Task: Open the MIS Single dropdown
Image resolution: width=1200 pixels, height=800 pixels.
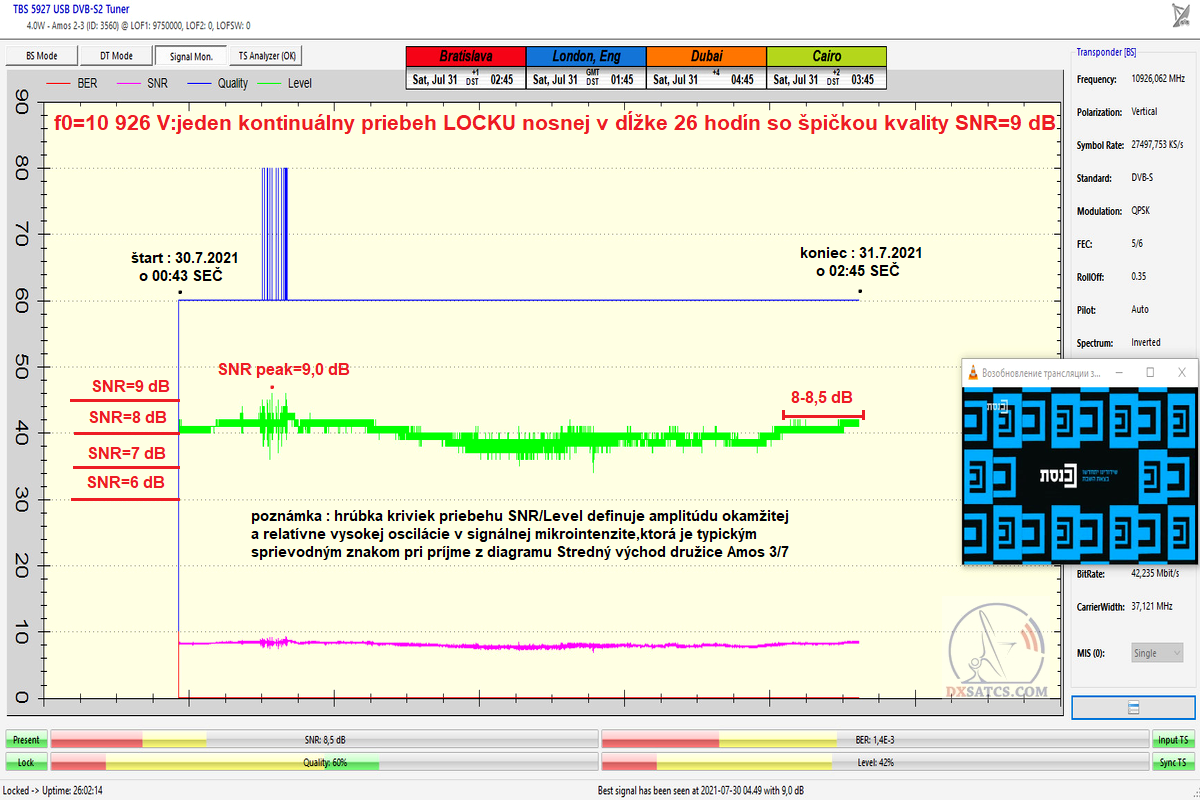Action: 1157,653
